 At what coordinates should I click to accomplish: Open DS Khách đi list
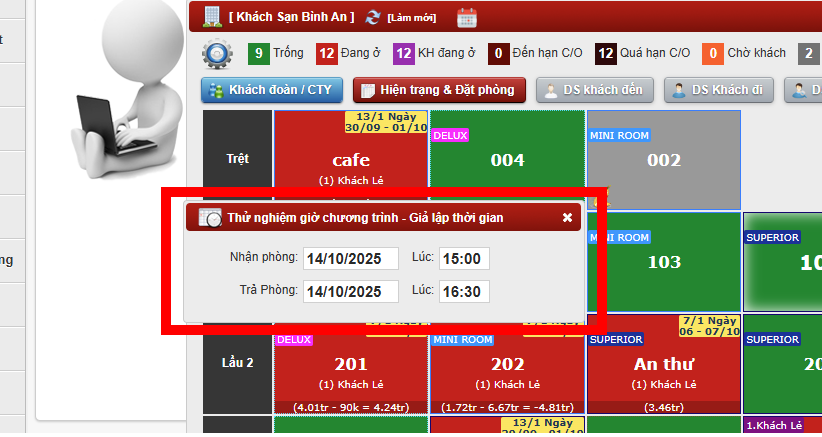click(x=719, y=90)
